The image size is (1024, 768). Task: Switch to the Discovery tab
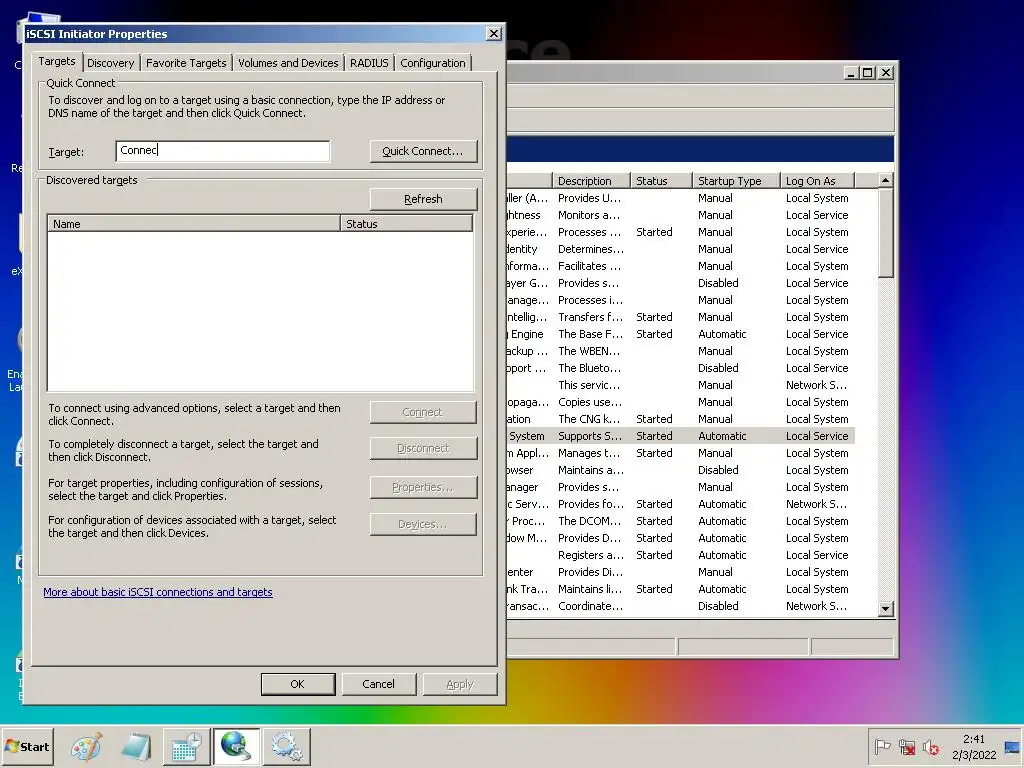pyautogui.click(x=110, y=63)
